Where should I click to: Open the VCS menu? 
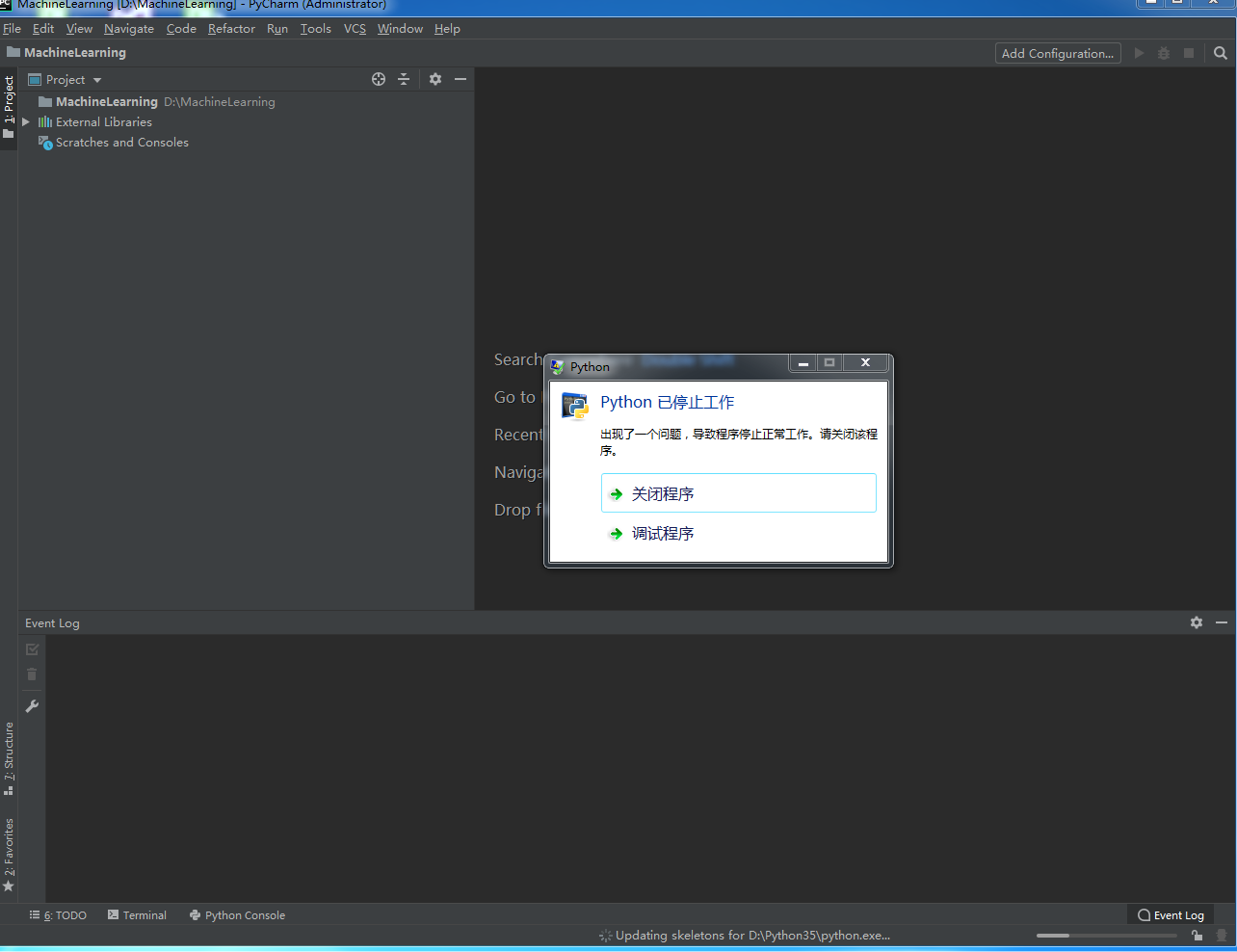[355, 29]
